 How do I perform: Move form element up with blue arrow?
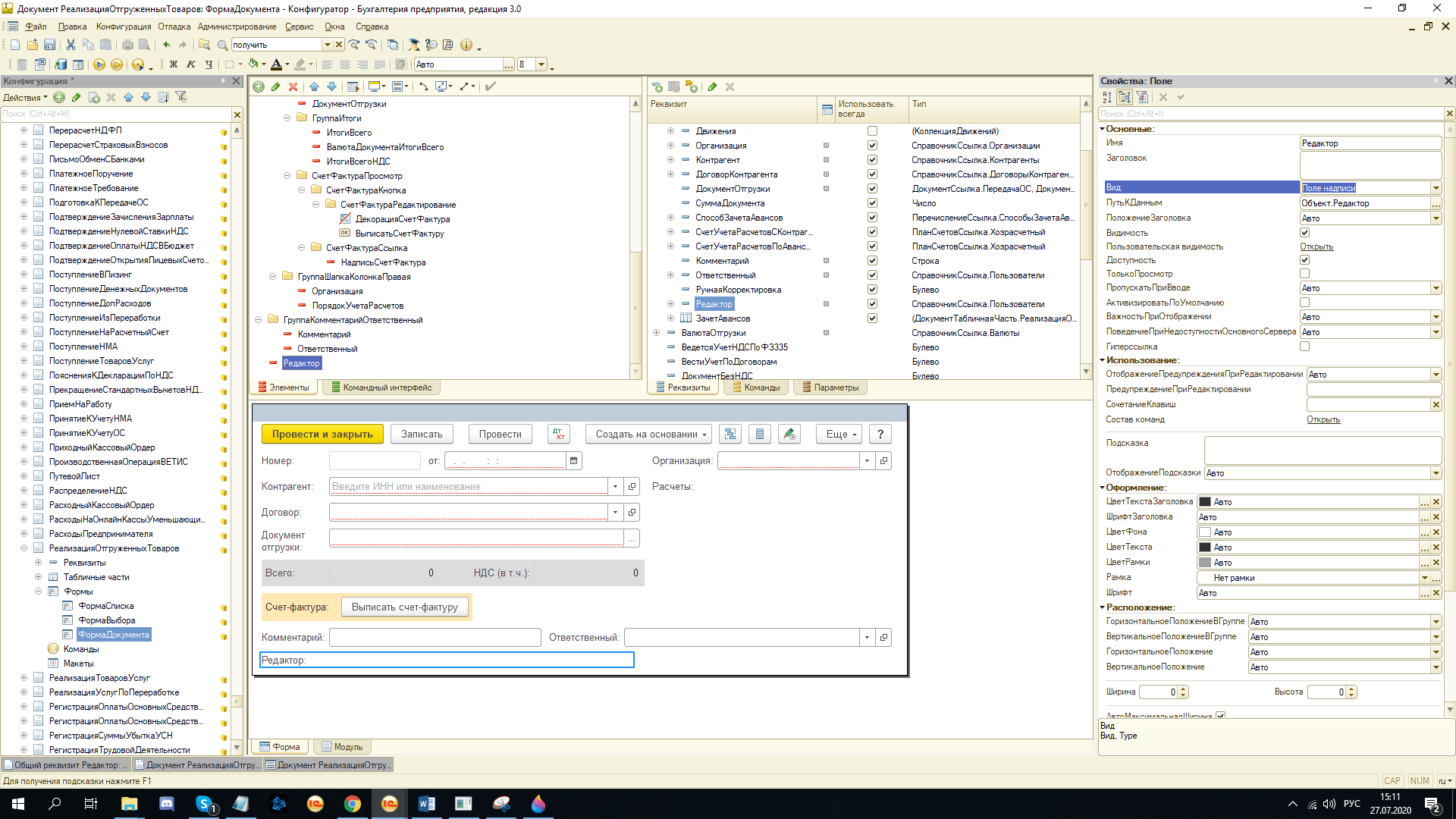(314, 86)
